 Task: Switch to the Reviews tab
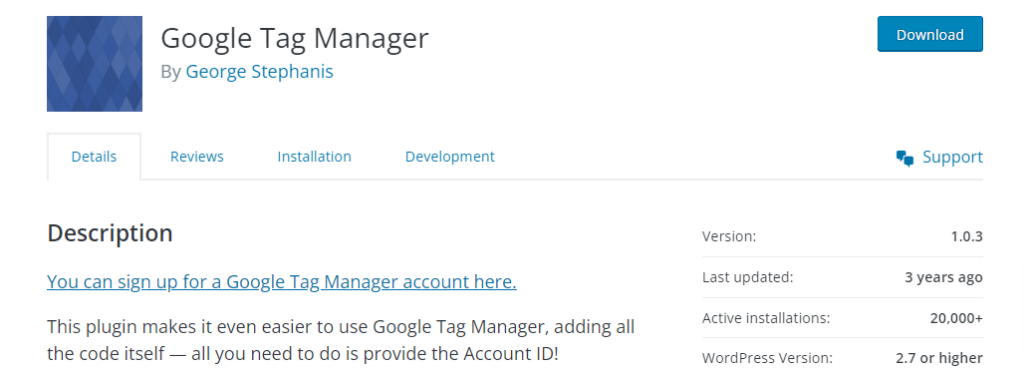(197, 157)
